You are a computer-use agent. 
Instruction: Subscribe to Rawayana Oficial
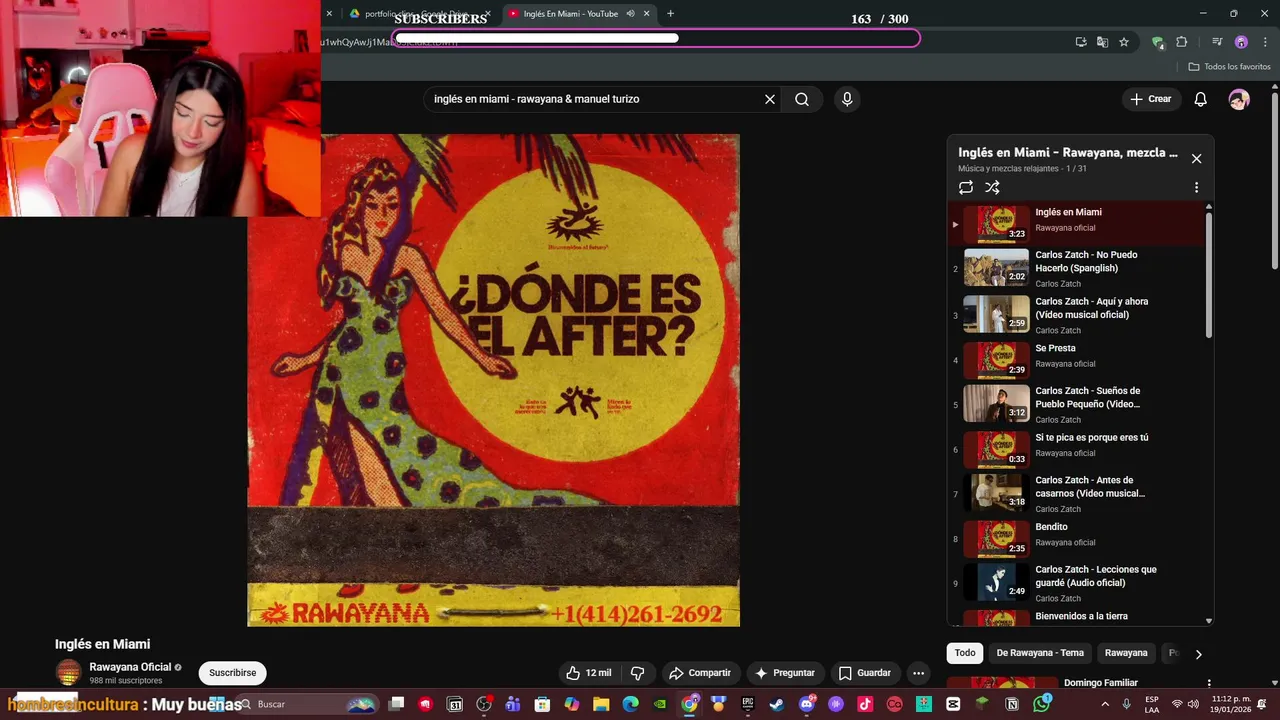coord(232,673)
